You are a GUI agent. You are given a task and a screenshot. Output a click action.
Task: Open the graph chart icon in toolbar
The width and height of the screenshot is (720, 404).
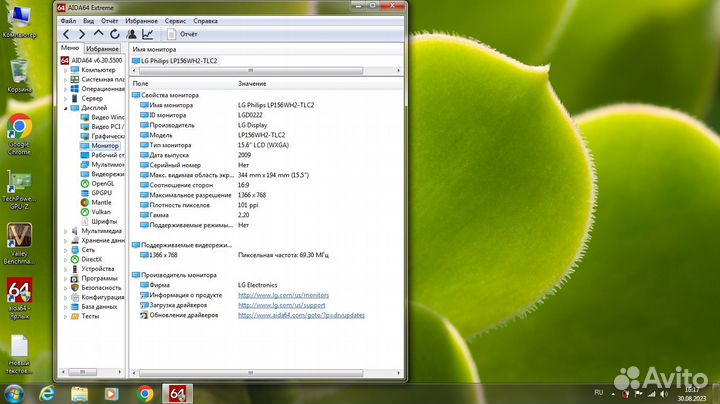point(147,34)
